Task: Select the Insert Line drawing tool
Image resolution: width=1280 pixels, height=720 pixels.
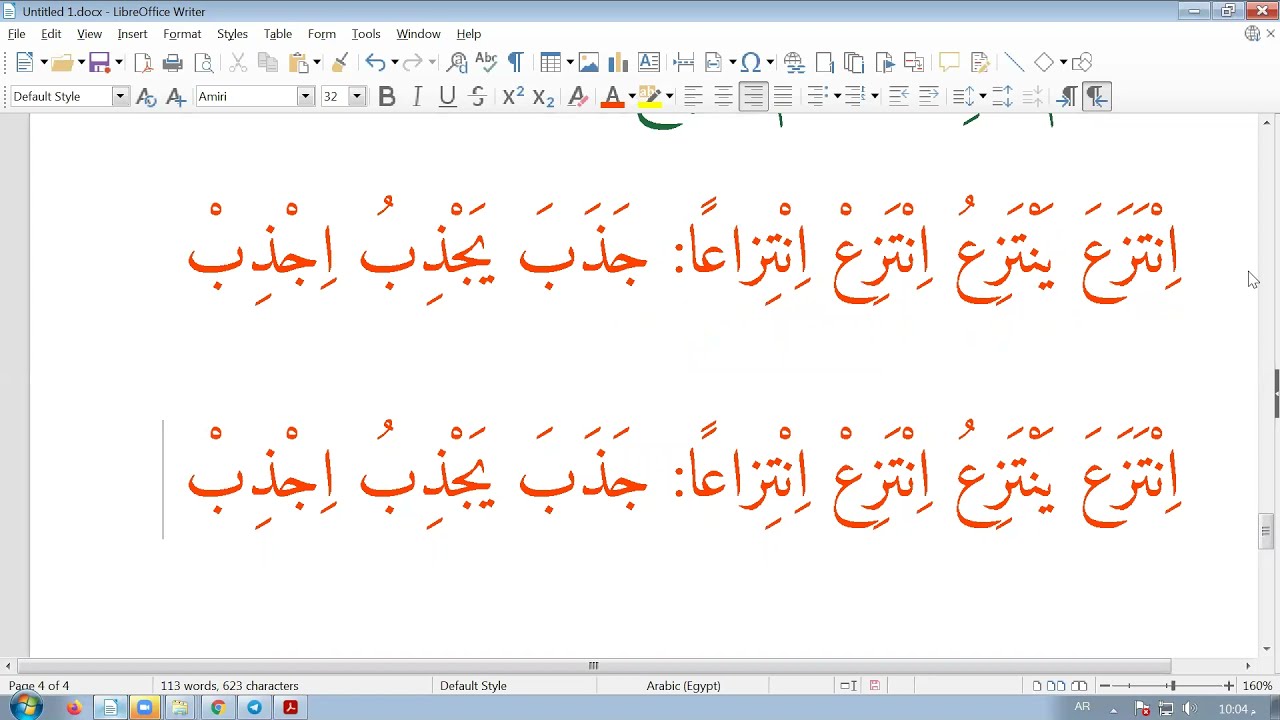Action: [1013, 63]
